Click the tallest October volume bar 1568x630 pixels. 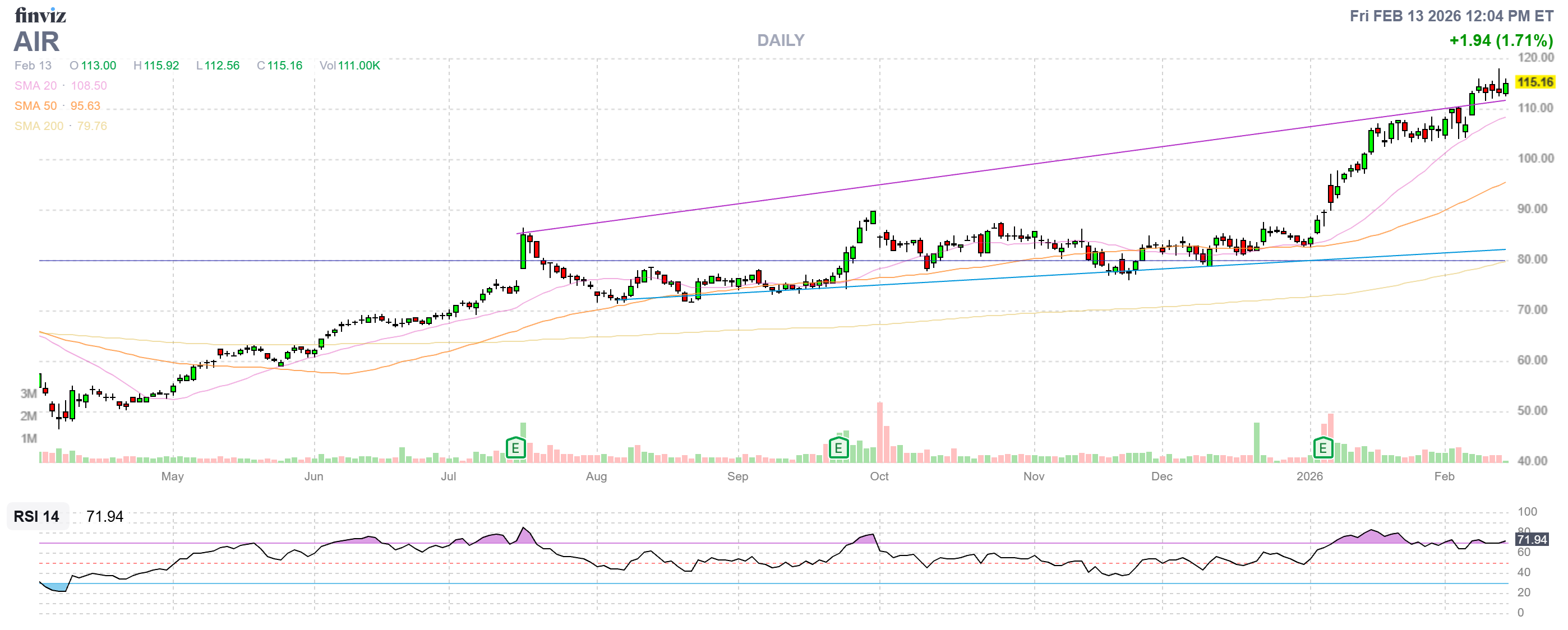pos(879,432)
